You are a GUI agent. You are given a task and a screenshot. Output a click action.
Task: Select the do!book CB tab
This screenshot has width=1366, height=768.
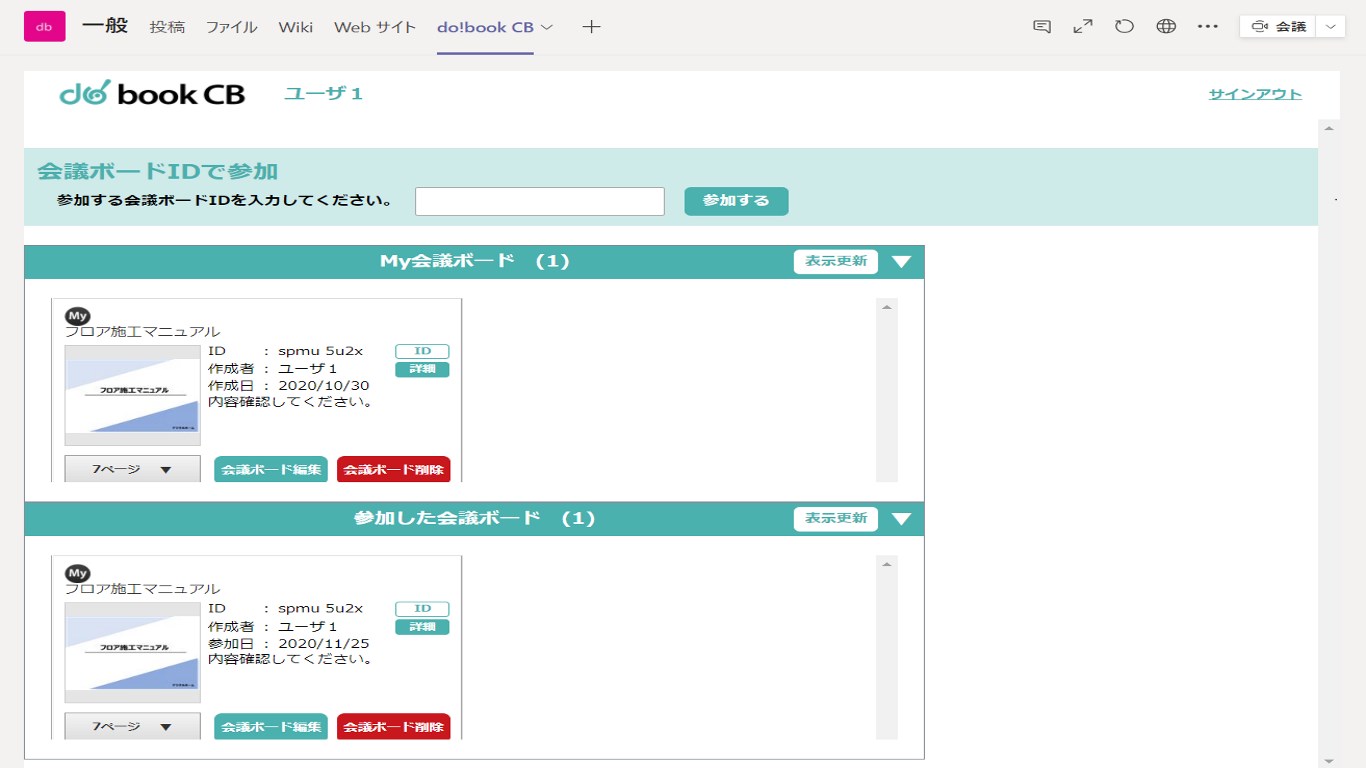tap(485, 27)
